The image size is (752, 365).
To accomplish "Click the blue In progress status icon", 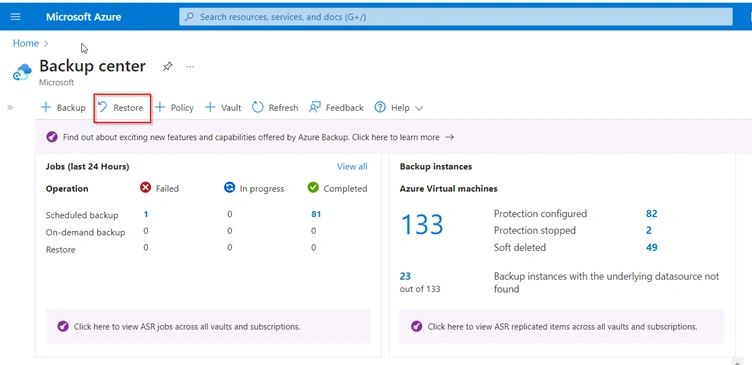I will (x=229, y=188).
